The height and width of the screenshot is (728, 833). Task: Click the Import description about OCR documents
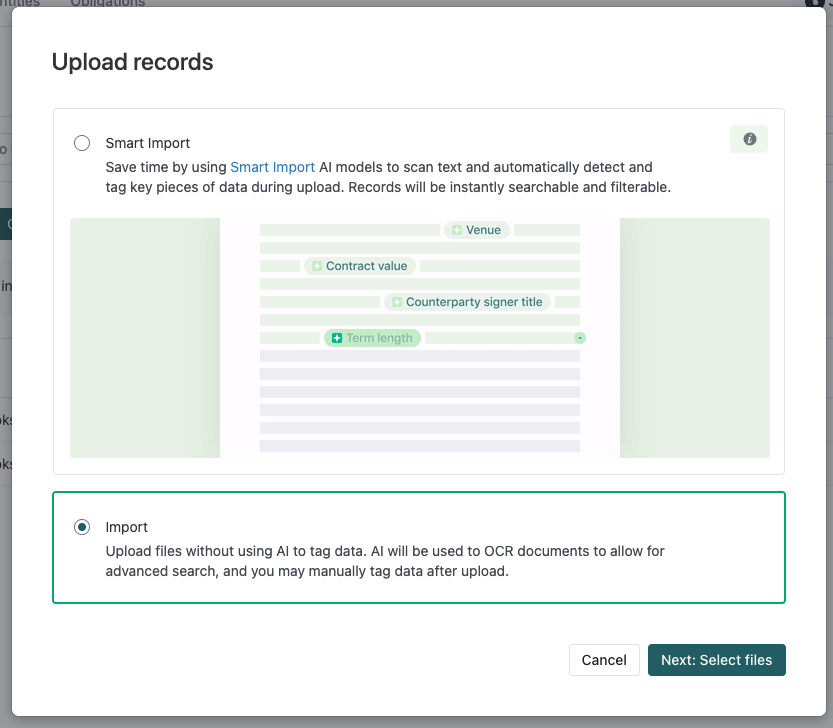click(x=385, y=561)
